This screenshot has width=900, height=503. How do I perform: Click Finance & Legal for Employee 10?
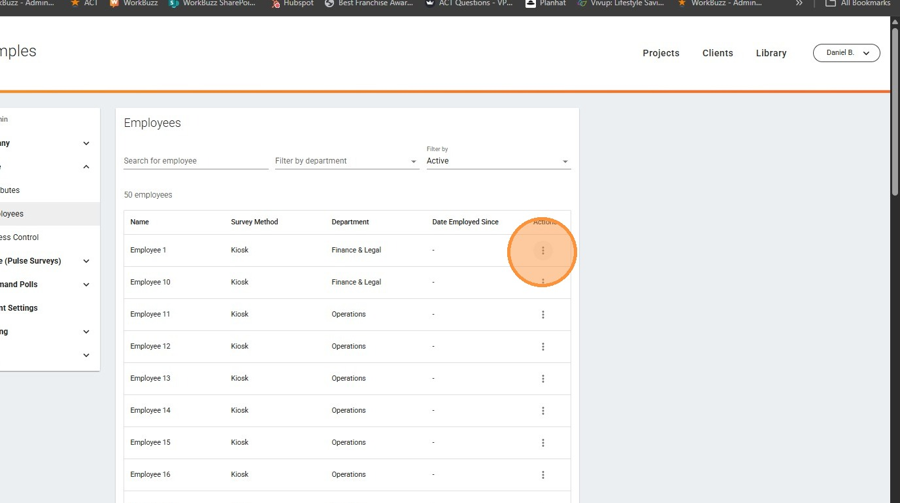(x=356, y=283)
